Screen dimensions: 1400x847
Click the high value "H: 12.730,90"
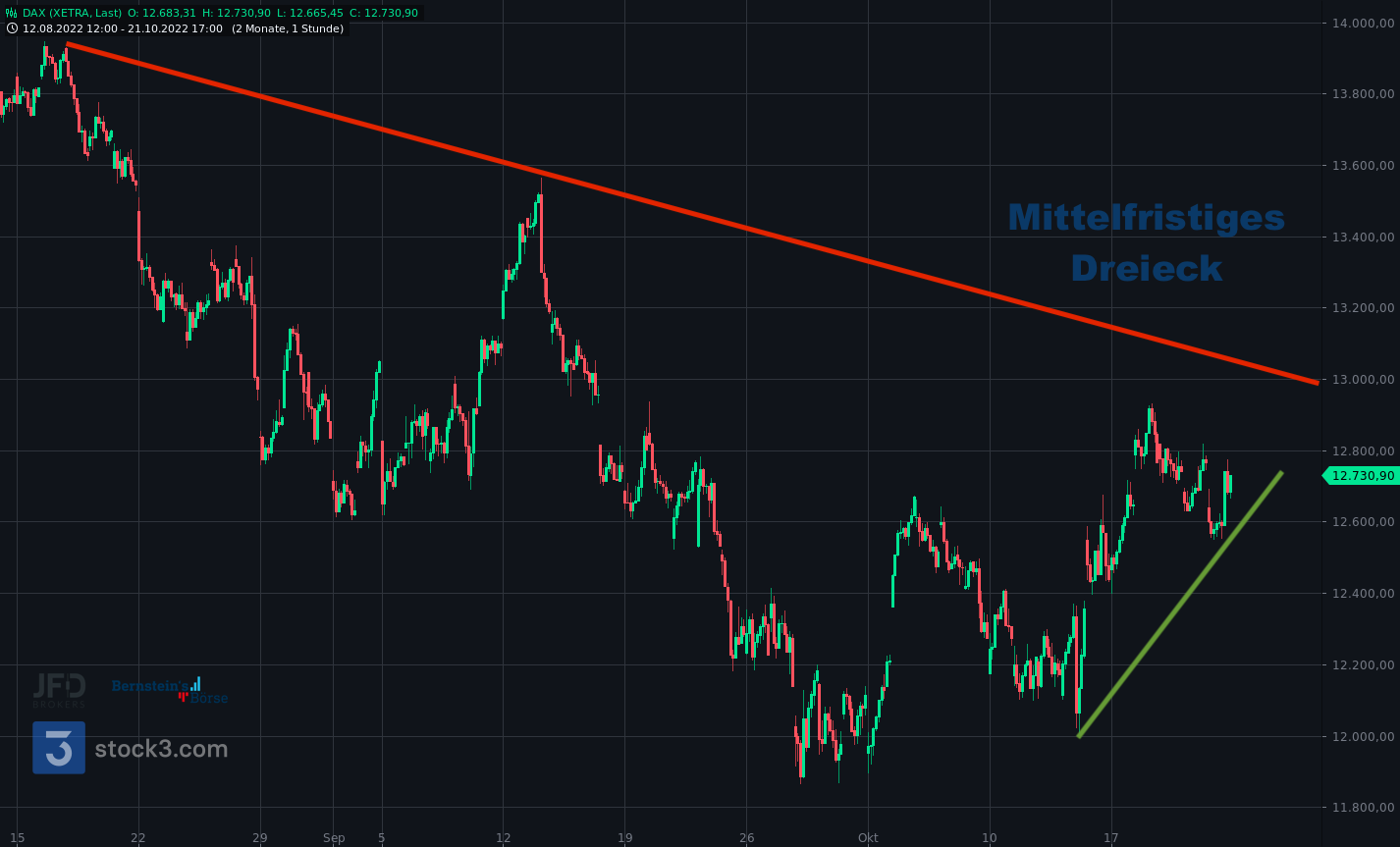(237, 14)
